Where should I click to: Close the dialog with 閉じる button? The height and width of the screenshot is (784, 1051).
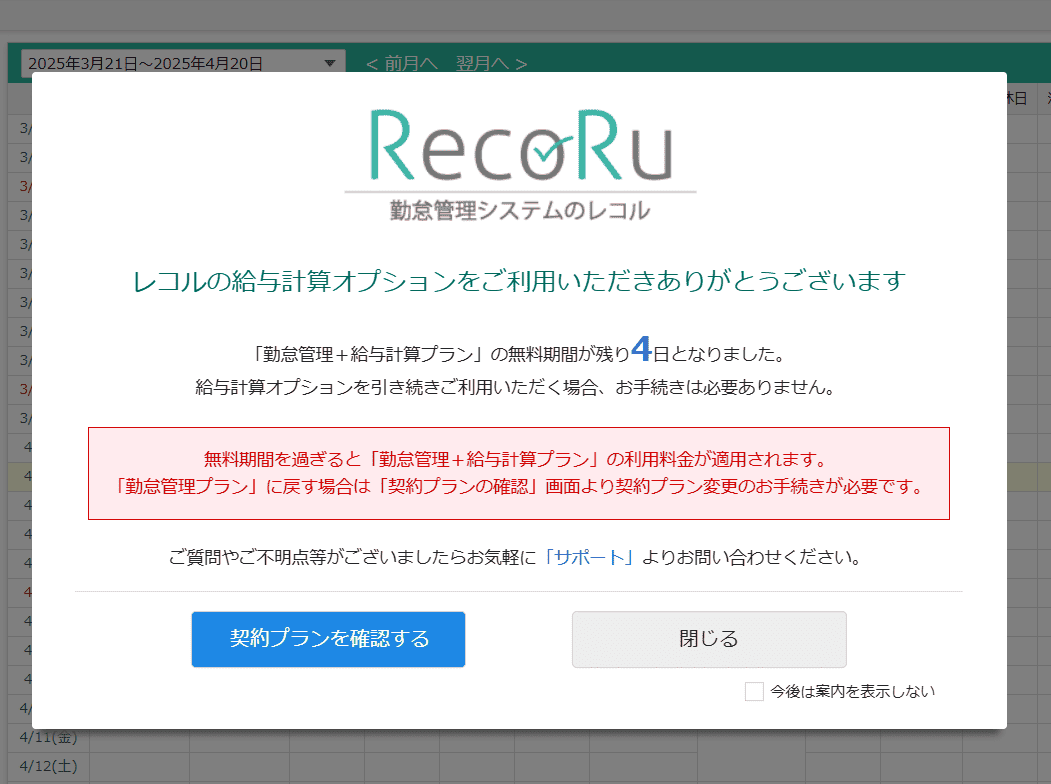pos(709,639)
